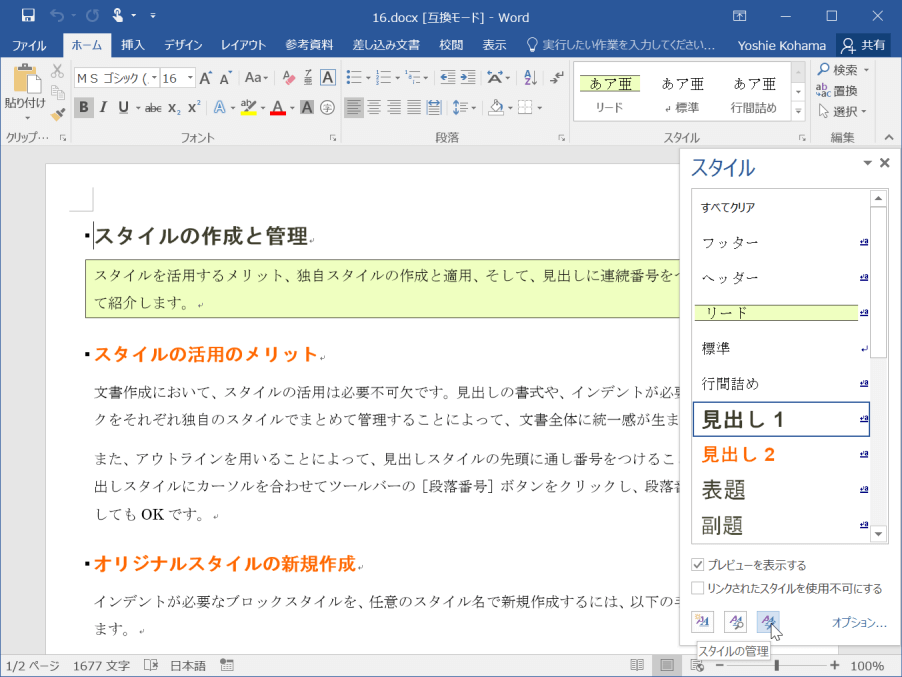Click the Character Shading icon
The image size is (902, 677).
point(307,108)
